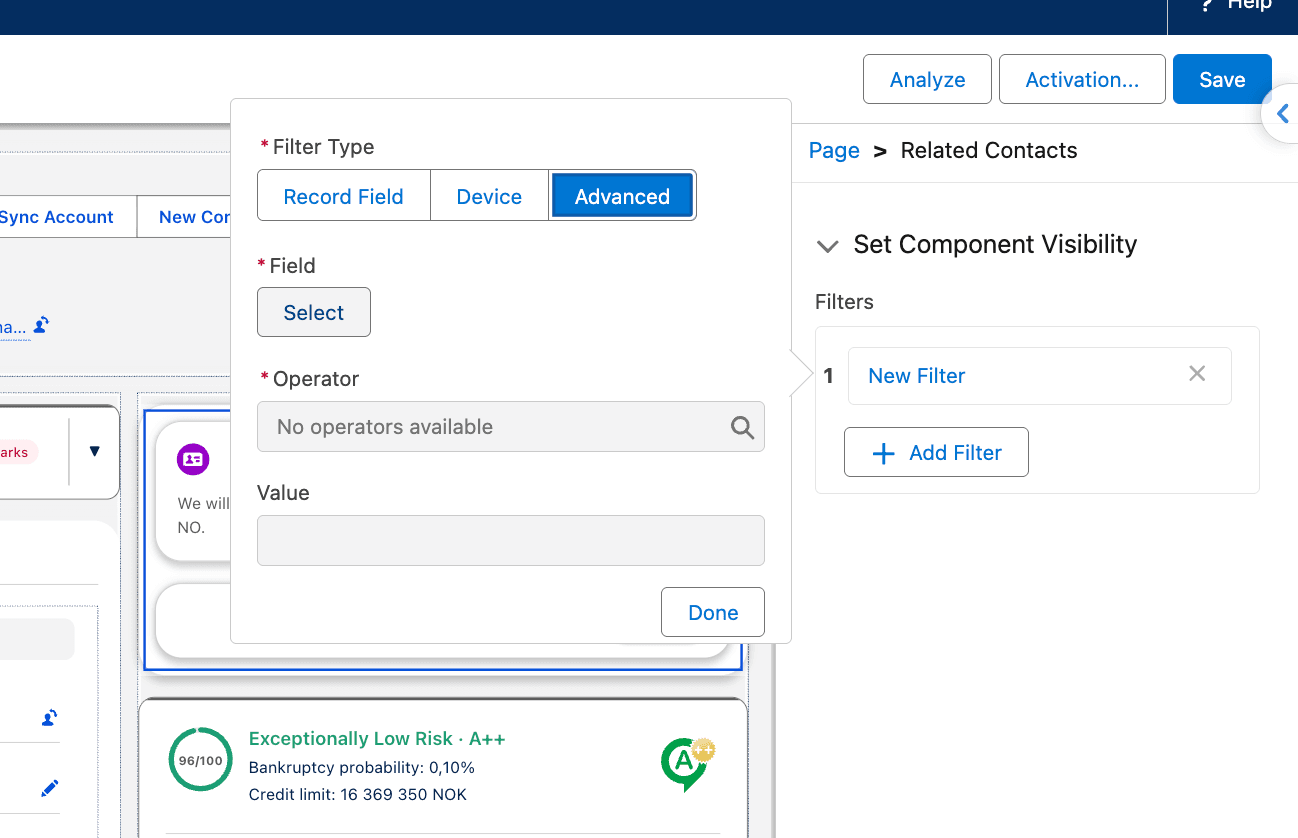Click the Help question mark icon
Image resolution: width=1298 pixels, height=838 pixels.
(x=1207, y=5)
